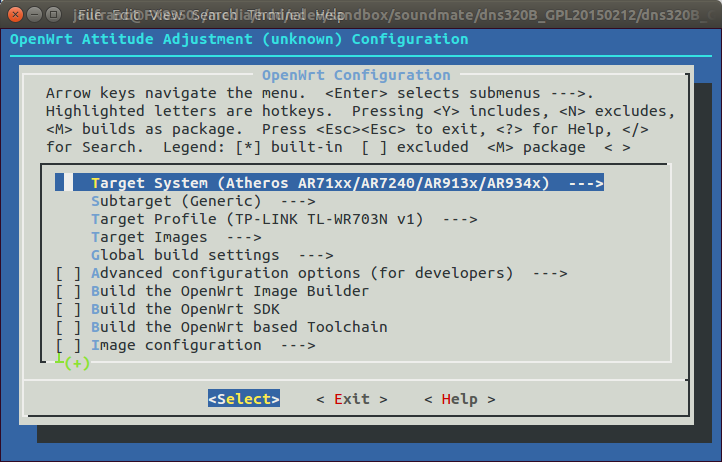Click the OpenWrt Configuration dialog title
Image resolution: width=722 pixels, height=462 pixels.
[356, 75]
